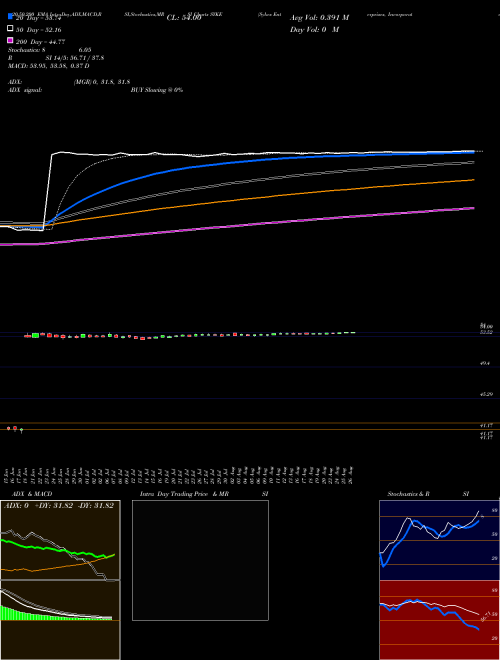Select the 'CL: 54.00' closing price text
This screenshot has width=500, height=660.
184,18
